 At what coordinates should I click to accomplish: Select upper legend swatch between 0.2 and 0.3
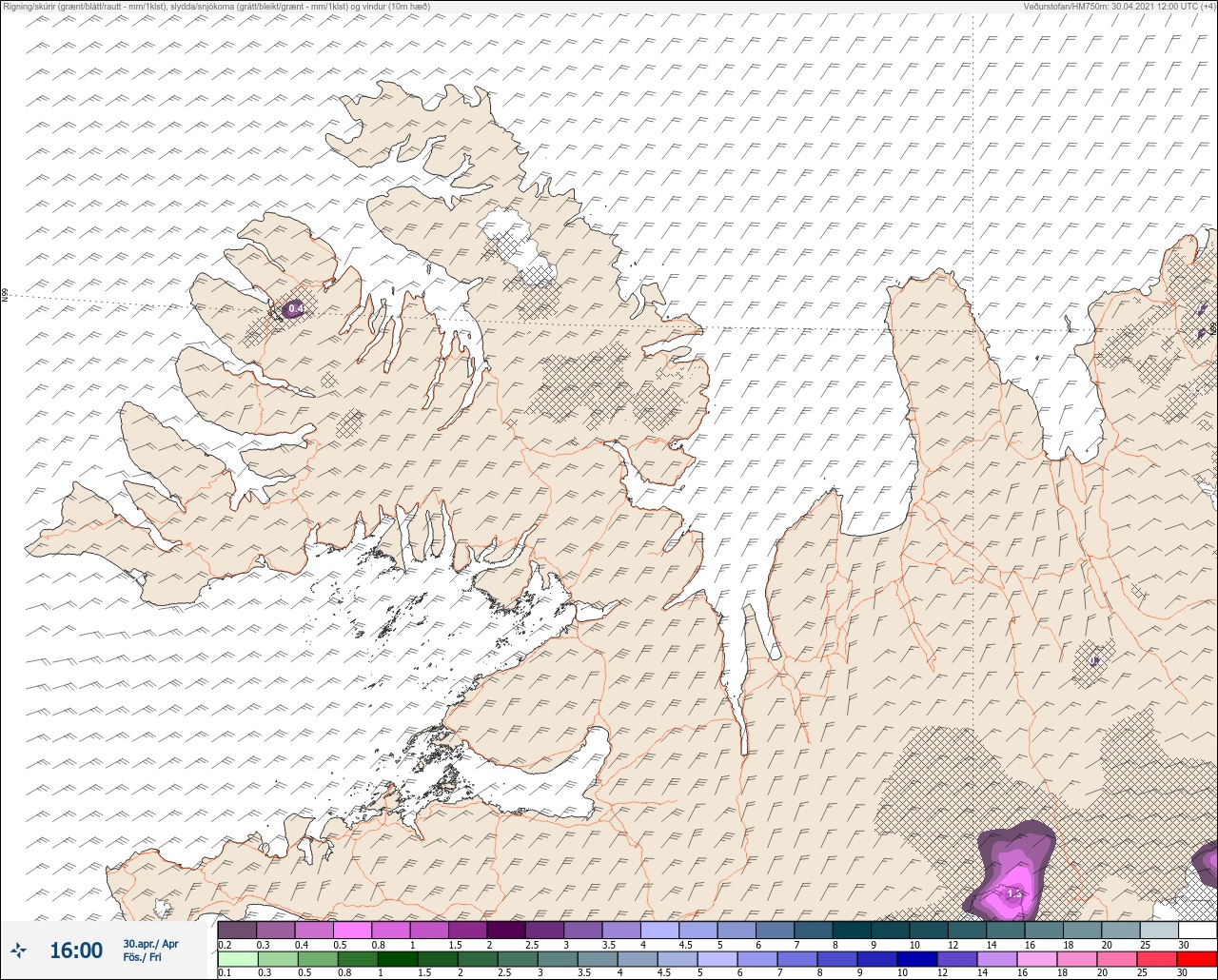coord(237,930)
